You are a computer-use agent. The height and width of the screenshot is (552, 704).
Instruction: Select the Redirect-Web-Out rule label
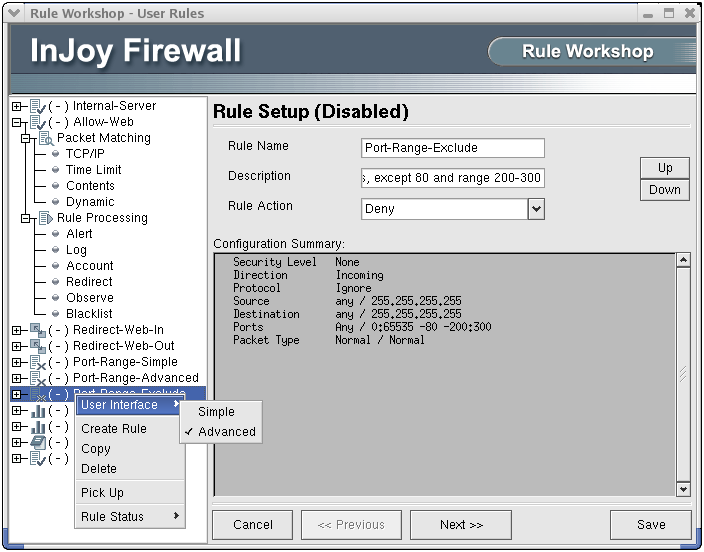click(x=123, y=346)
